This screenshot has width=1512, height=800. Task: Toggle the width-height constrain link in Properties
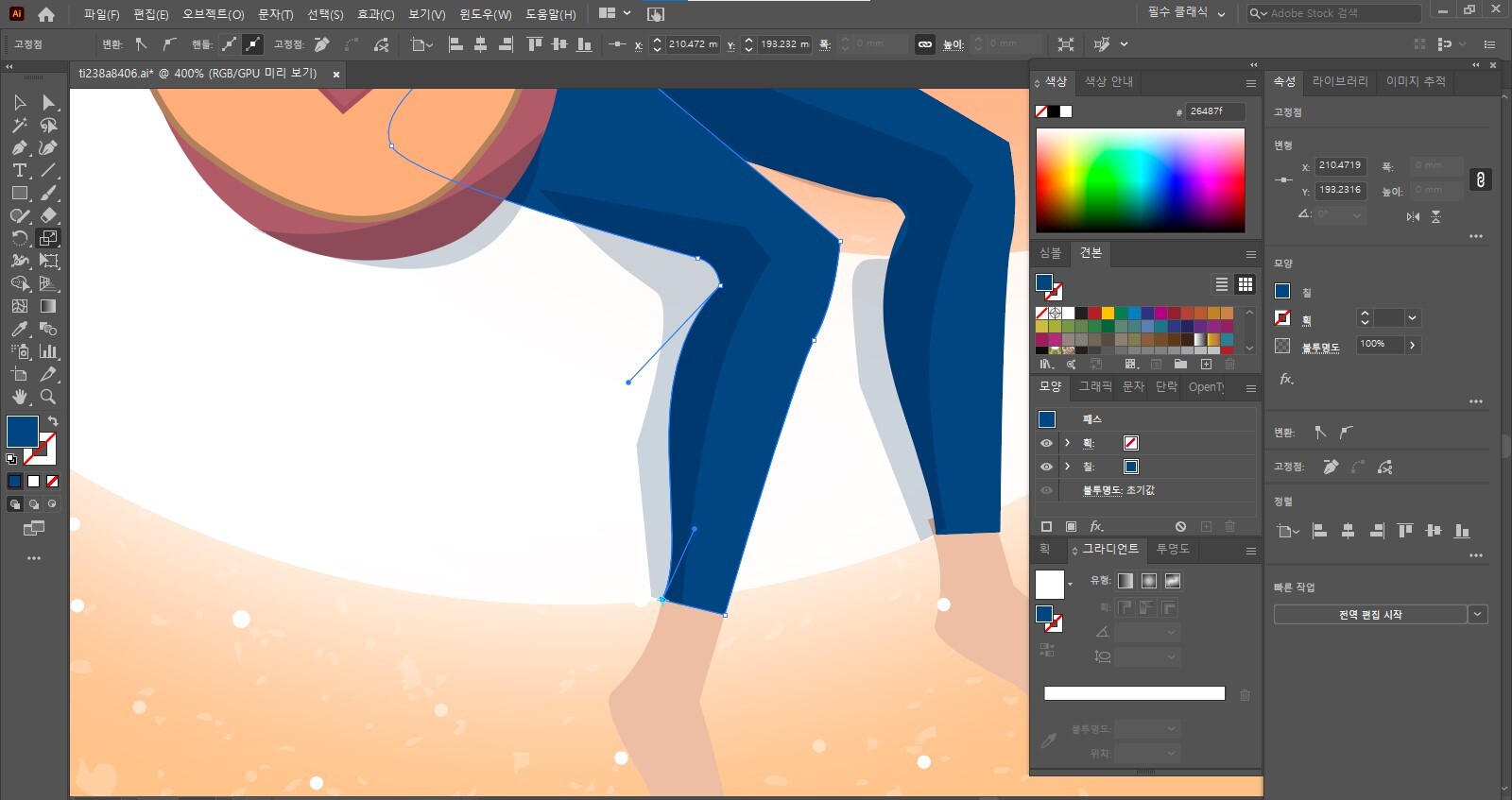(x=1480, y=179)
